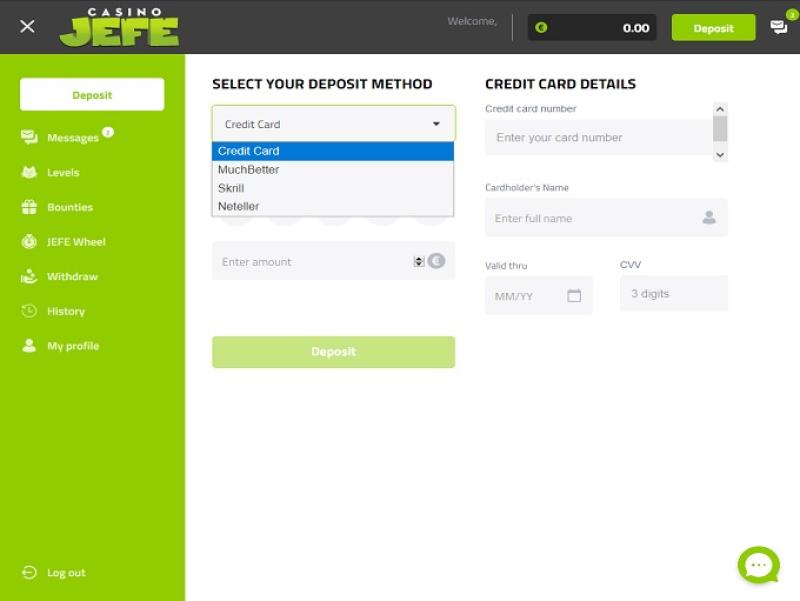Open Messages in the sidebar
The height and width of the screenshot is (601, 800).
point(72,138)
